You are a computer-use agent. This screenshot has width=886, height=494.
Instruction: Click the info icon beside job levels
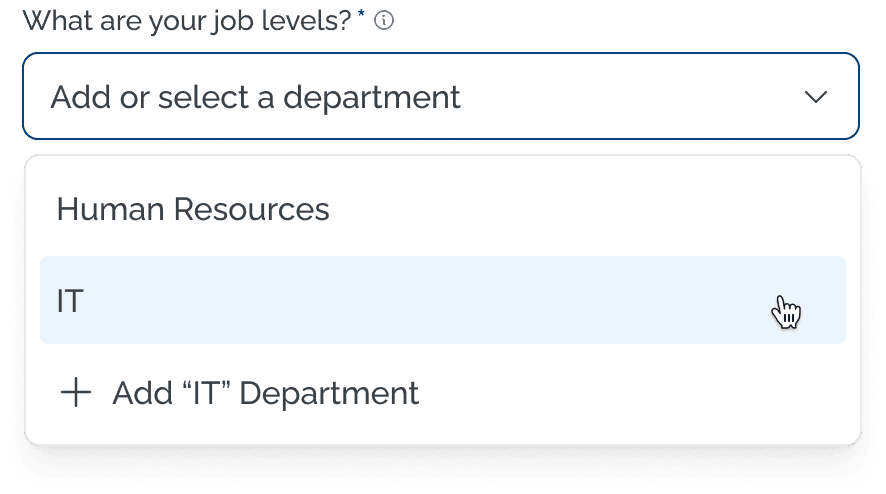[x=384, y=20]
